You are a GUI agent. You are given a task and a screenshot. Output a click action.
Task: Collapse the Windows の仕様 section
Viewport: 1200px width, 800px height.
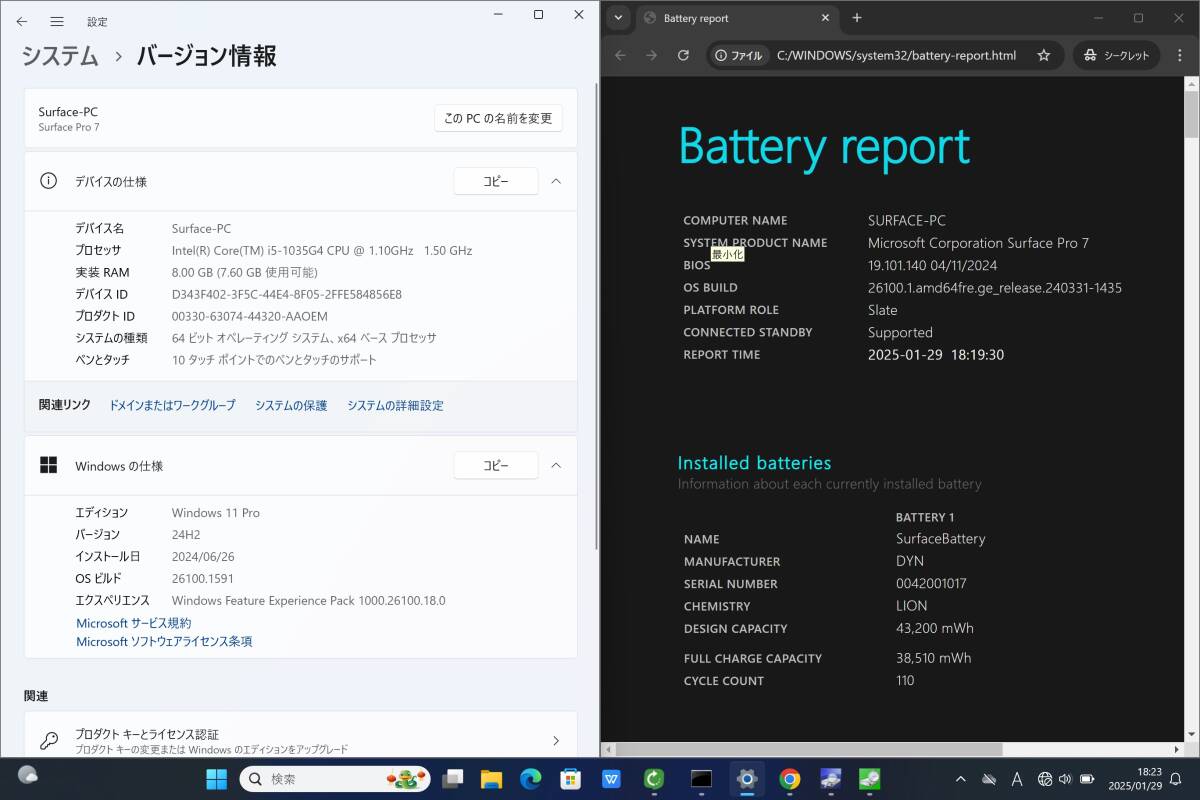(557, 465)
